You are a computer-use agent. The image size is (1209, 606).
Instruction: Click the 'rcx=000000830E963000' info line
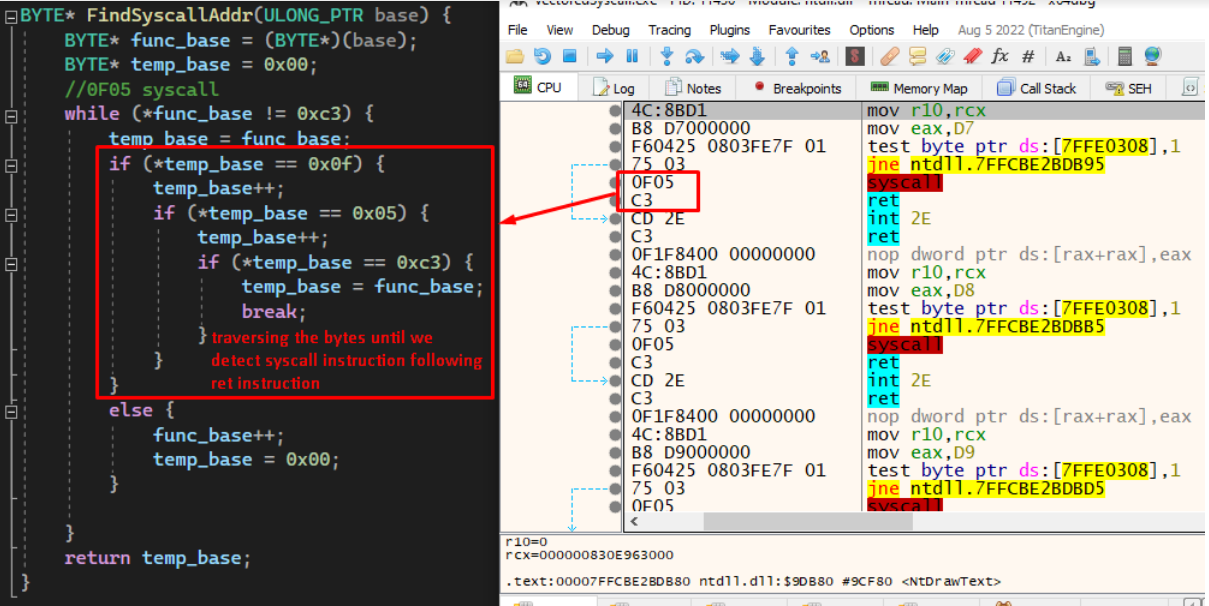click(589, 555)
